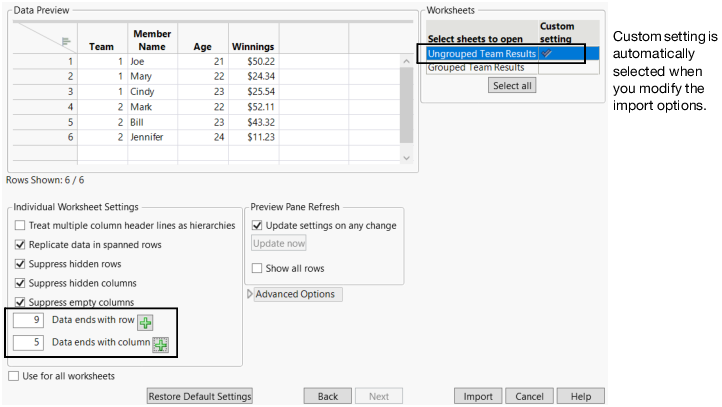
Task: Expand Advanced Options disclosure triangle
Action: 250,294
